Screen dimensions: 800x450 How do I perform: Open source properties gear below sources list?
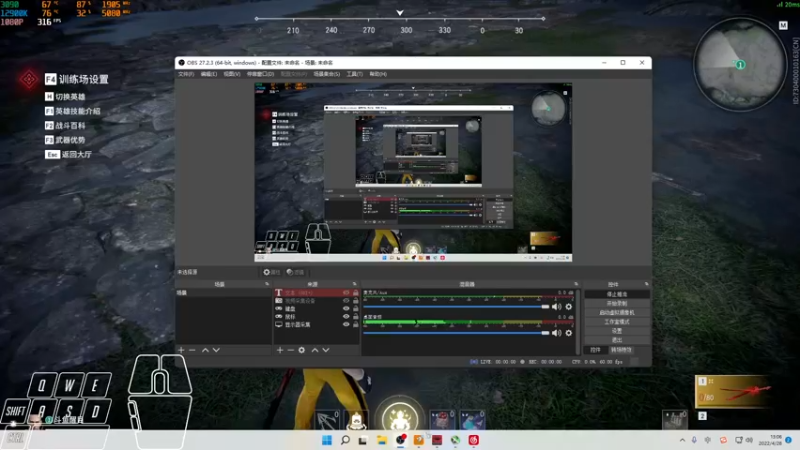point(302,350)
